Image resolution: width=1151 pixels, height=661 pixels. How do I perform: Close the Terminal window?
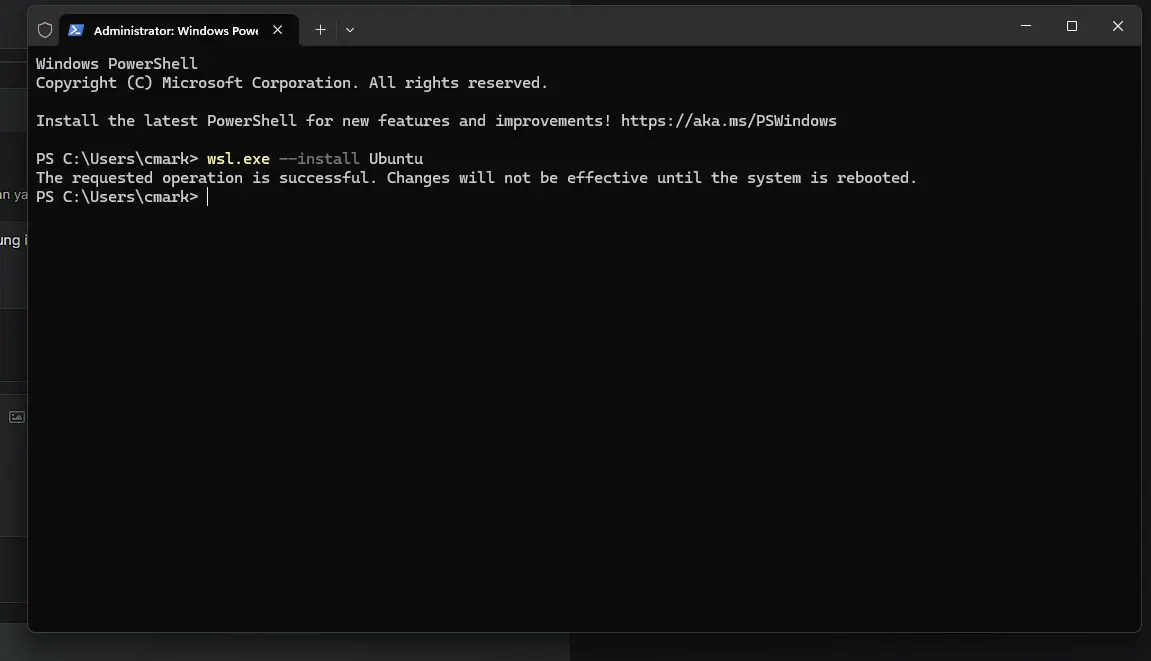click(1118, 26)
